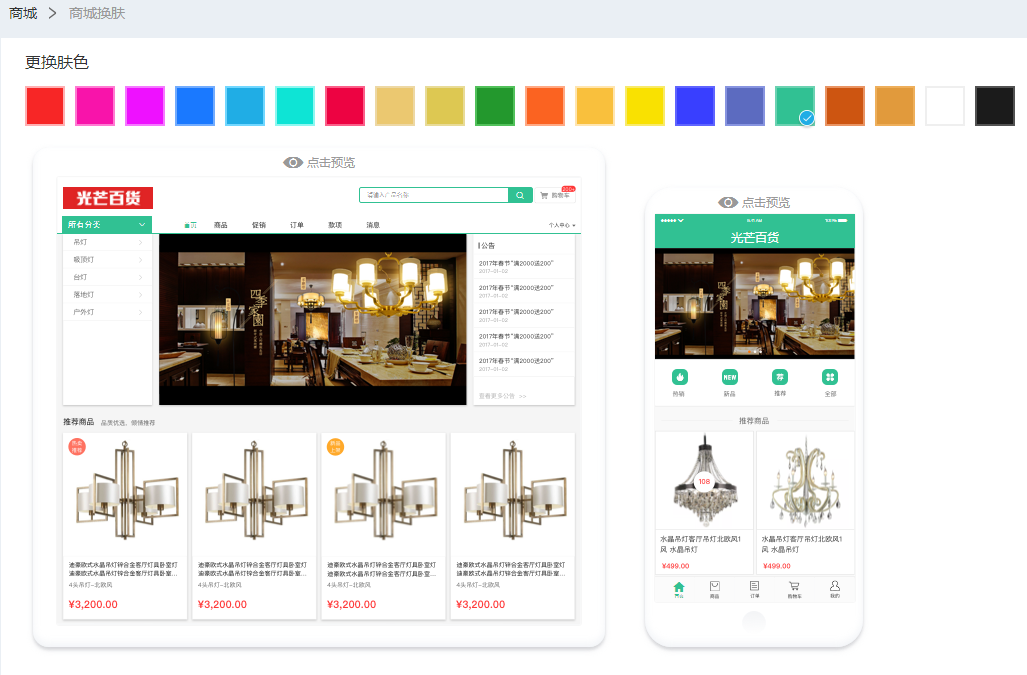Viewport: 1027px width, 675px height.
Task: Tap the 我的 profile icon in mobile bottom bar
Action: pos(835,587)
